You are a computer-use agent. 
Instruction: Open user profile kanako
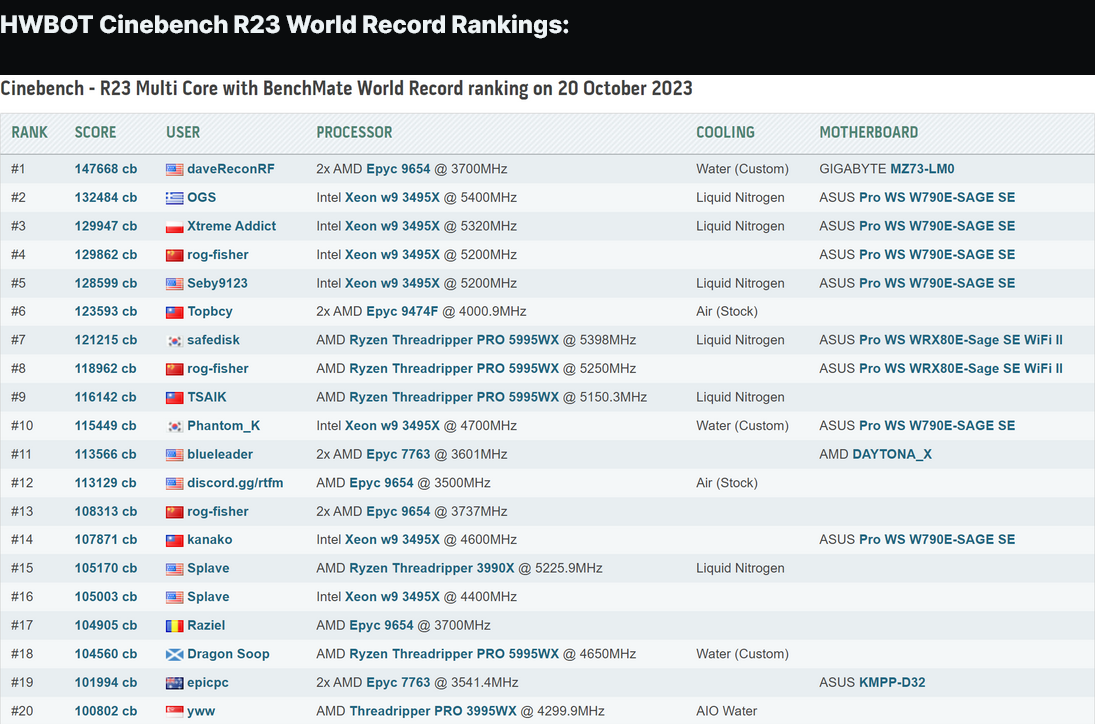[210, 540]
